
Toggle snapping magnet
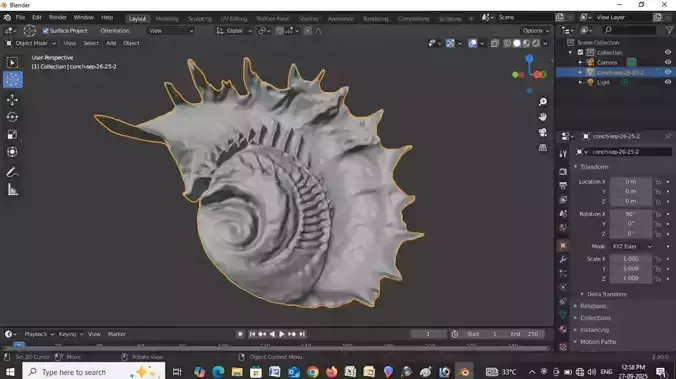(279, 31)
